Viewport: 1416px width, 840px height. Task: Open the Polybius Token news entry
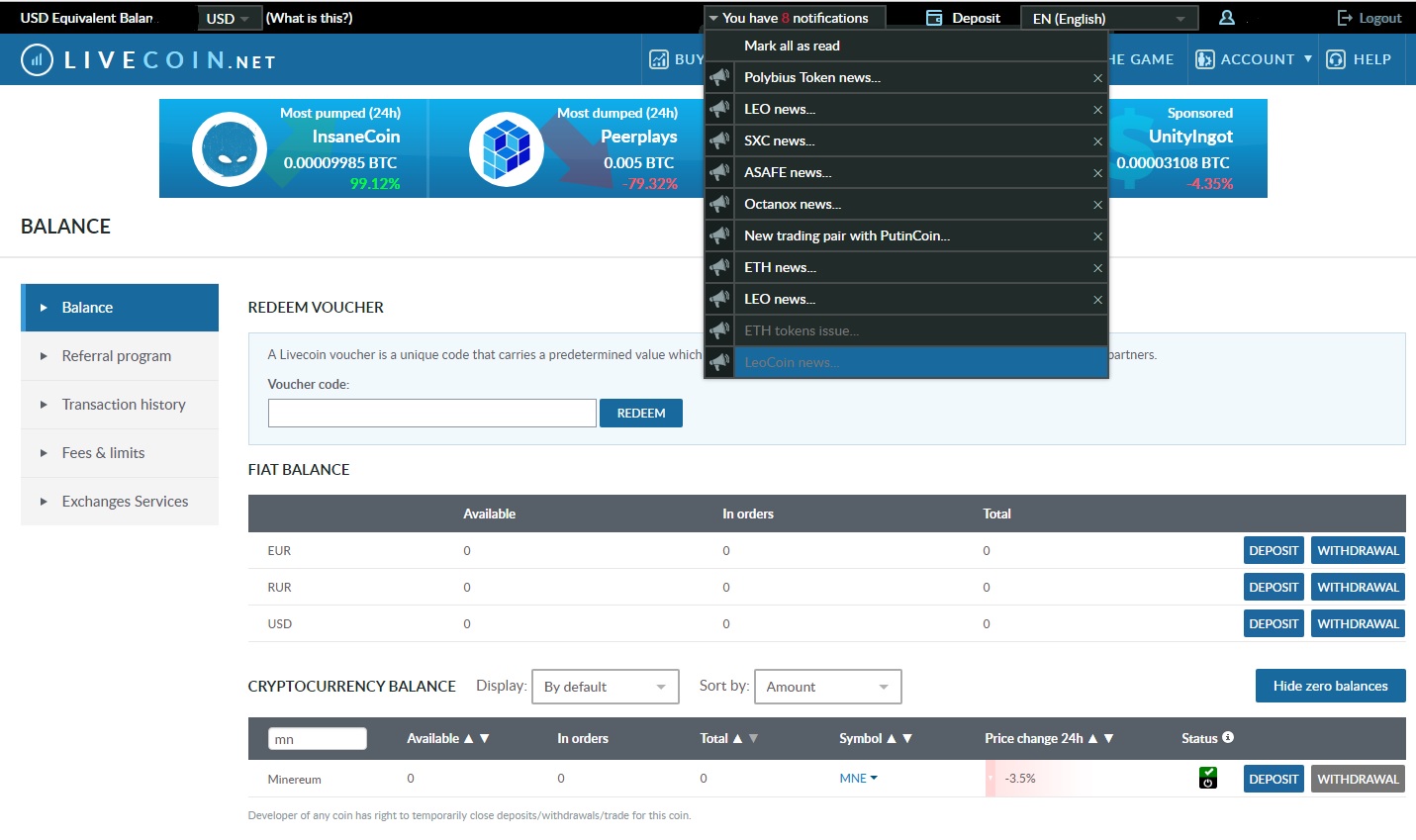pos(812,77)
